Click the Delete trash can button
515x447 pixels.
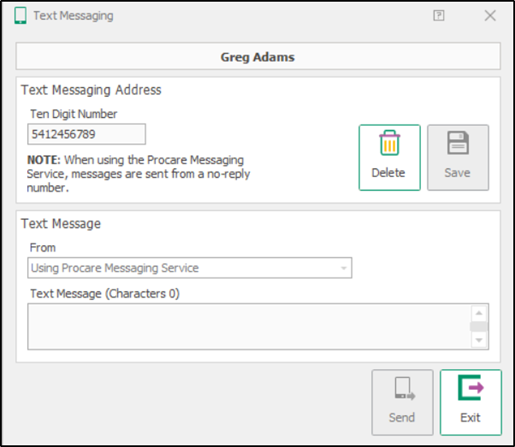point(389,158)
